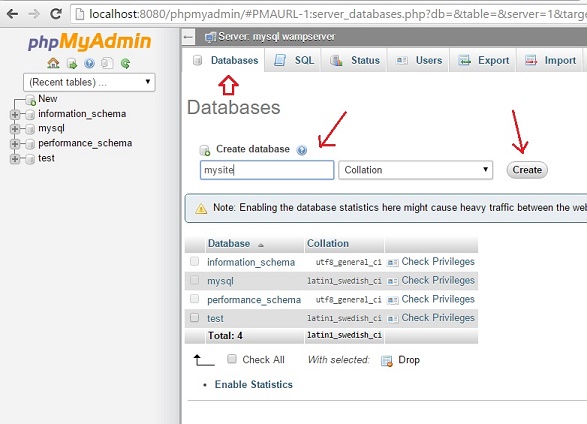Click the green Reload navigation icon
This screenshot has height=424, width=587.
[125, 63]
